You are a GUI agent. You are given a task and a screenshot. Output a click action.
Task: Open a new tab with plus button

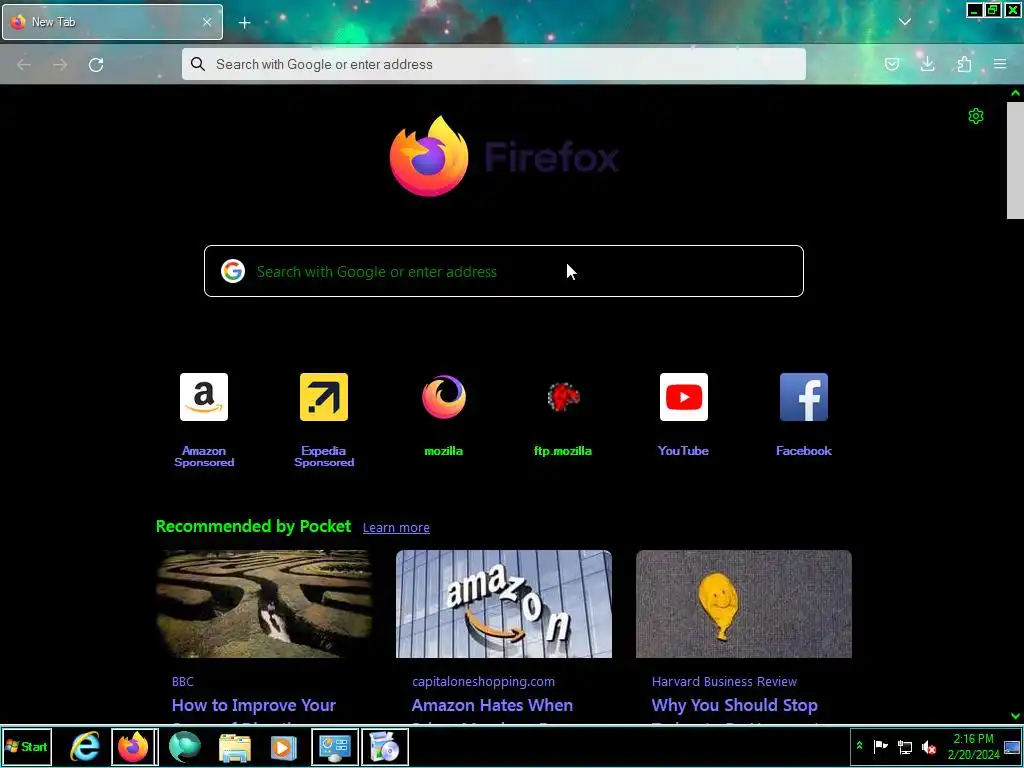point(244,23)
